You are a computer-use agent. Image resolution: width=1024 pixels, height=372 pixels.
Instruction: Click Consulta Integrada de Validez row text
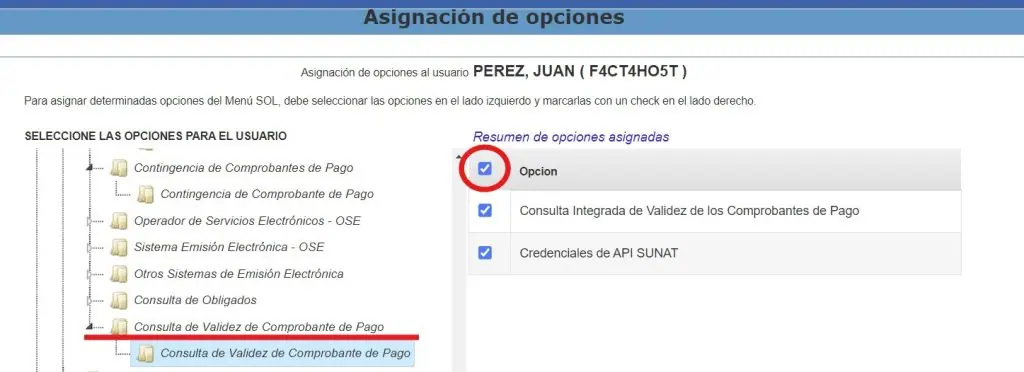coord(689,211)
